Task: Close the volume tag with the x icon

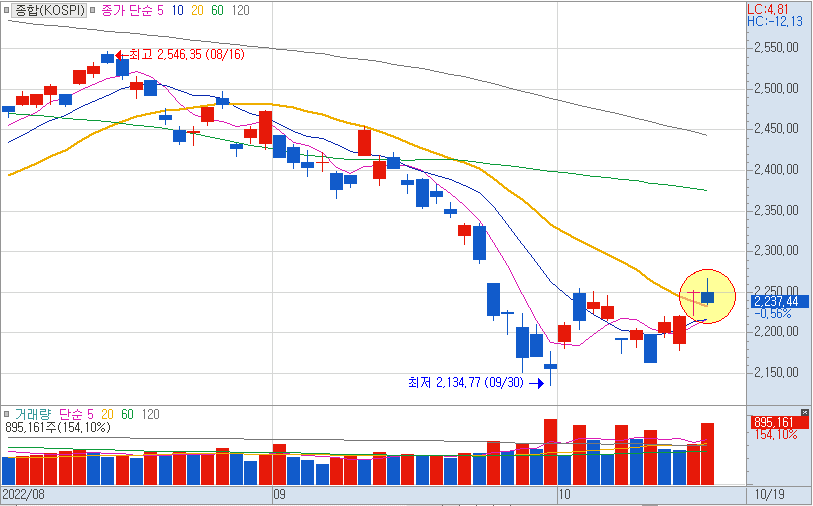Action: 804,413
